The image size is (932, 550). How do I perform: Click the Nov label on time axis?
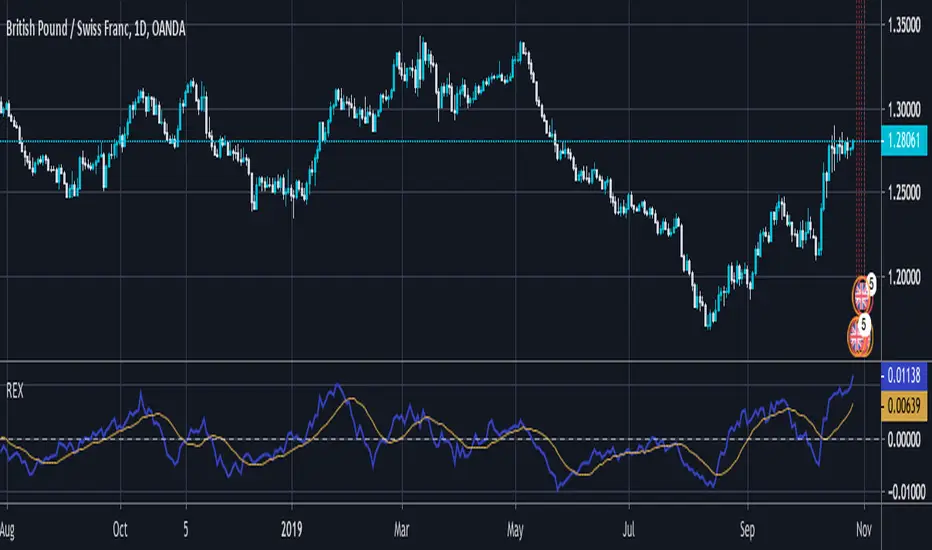(x=864, y=530)
